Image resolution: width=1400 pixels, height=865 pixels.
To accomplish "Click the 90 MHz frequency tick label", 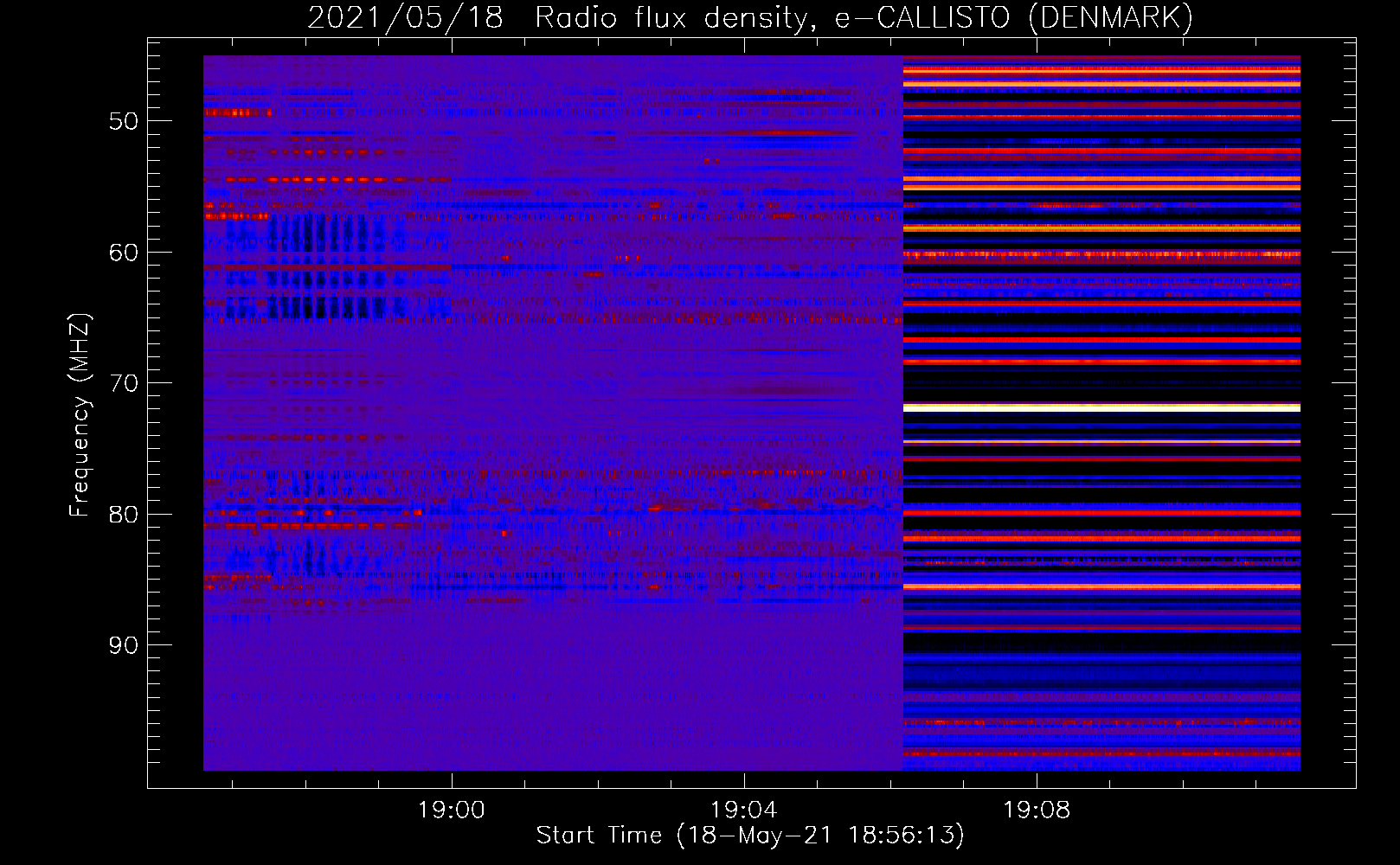I will point(124,645).
